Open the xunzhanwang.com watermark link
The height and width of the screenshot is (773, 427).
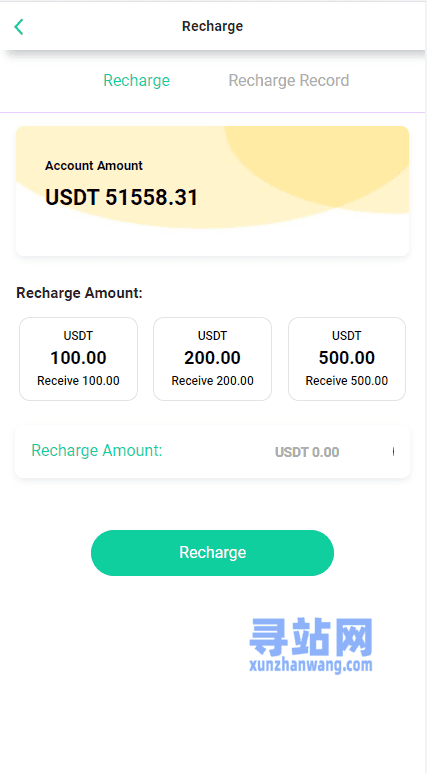(311, 666)
